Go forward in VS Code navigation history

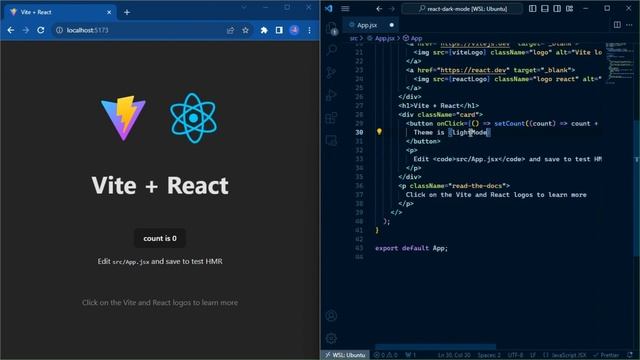392,9
